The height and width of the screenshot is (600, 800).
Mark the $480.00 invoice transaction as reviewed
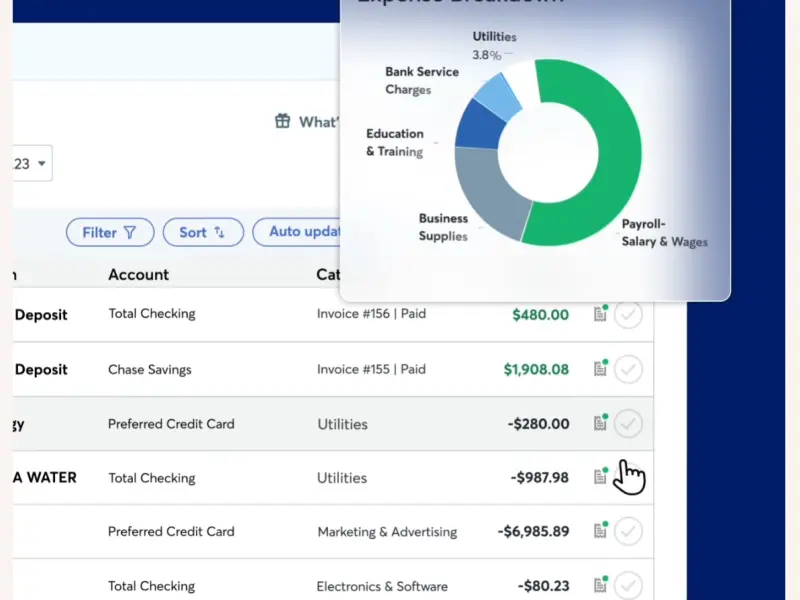[x=628, y=315]
